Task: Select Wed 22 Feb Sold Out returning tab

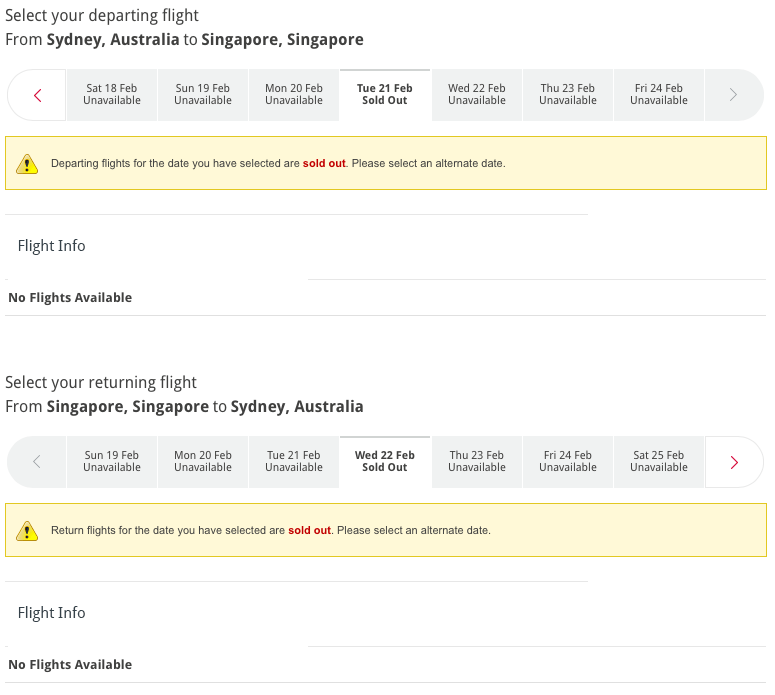Action: 385,462
